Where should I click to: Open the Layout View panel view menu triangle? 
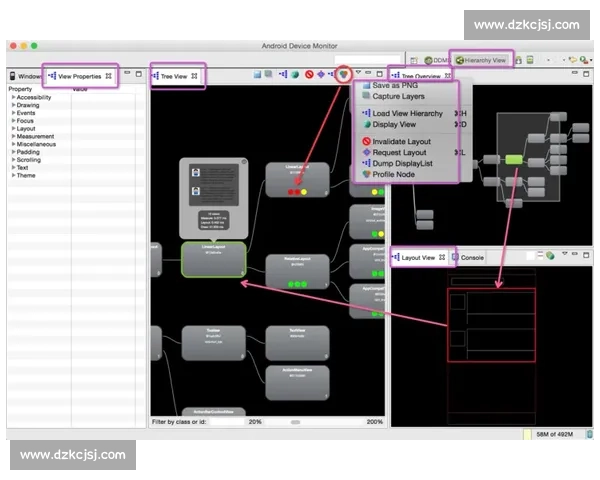564,253
